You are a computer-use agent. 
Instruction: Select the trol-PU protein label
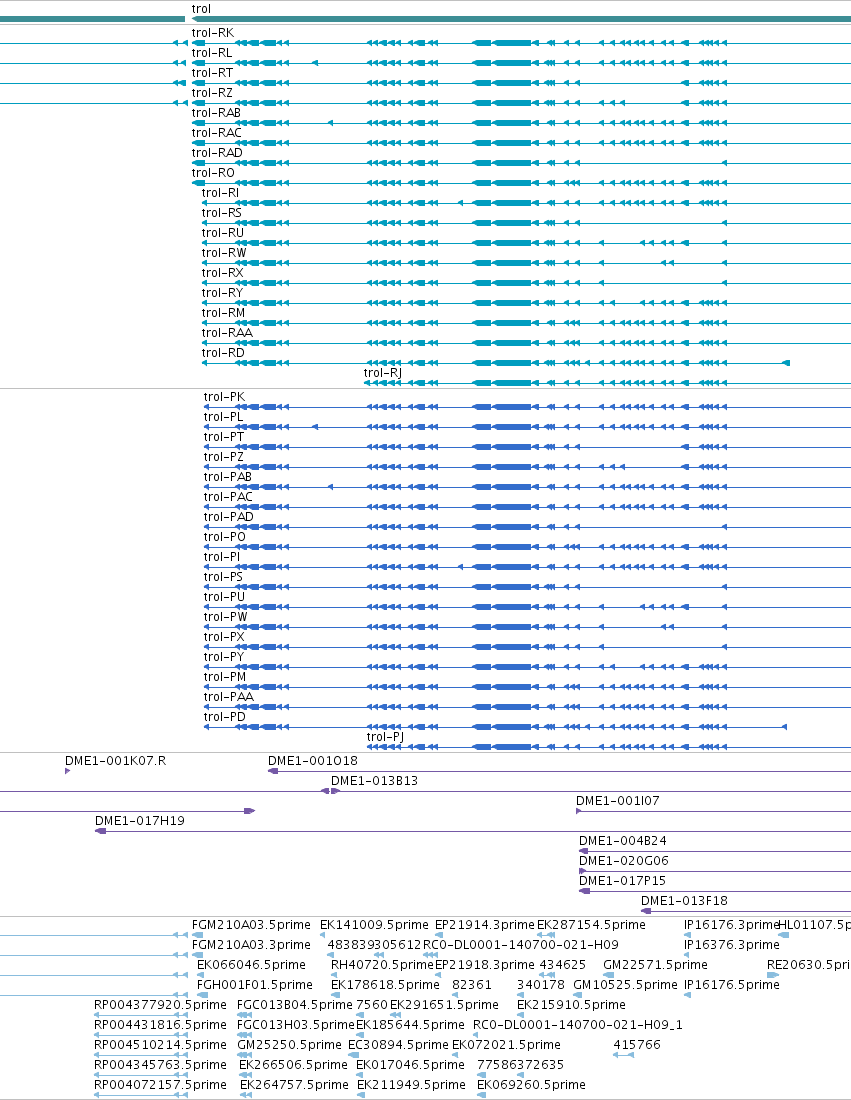[225, 597]
